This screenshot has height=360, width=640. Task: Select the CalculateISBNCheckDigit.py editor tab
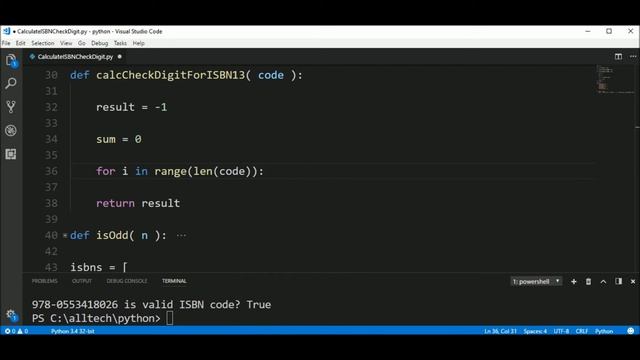[76, 57]
